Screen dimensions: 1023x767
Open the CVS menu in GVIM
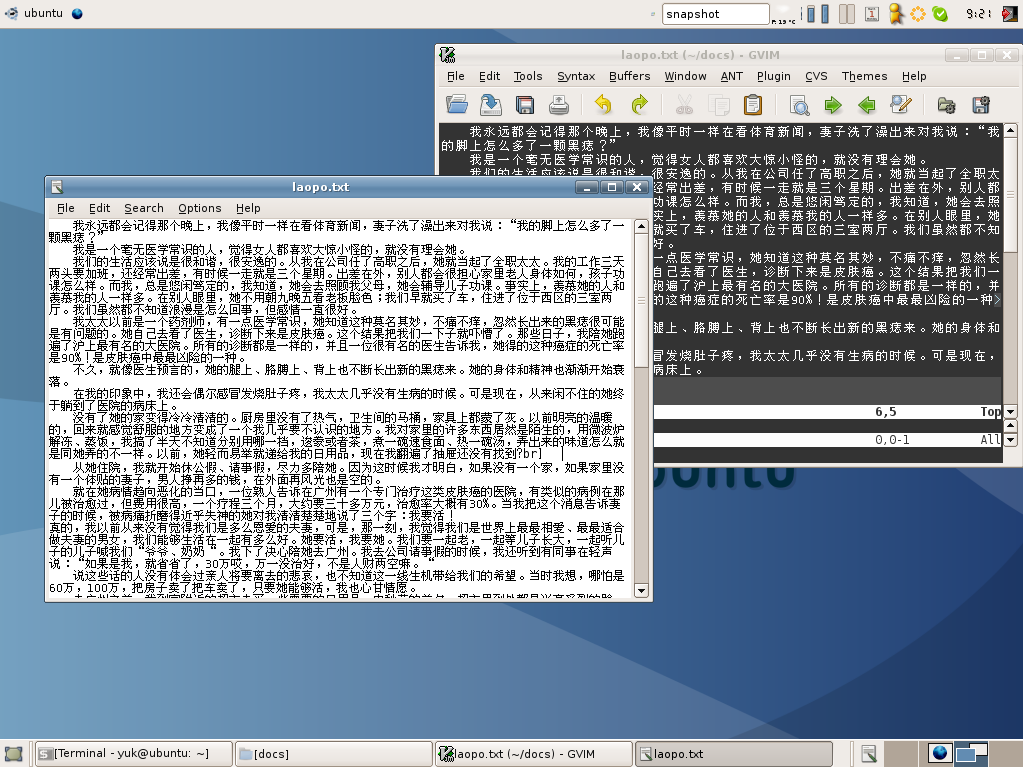(816, 76)
